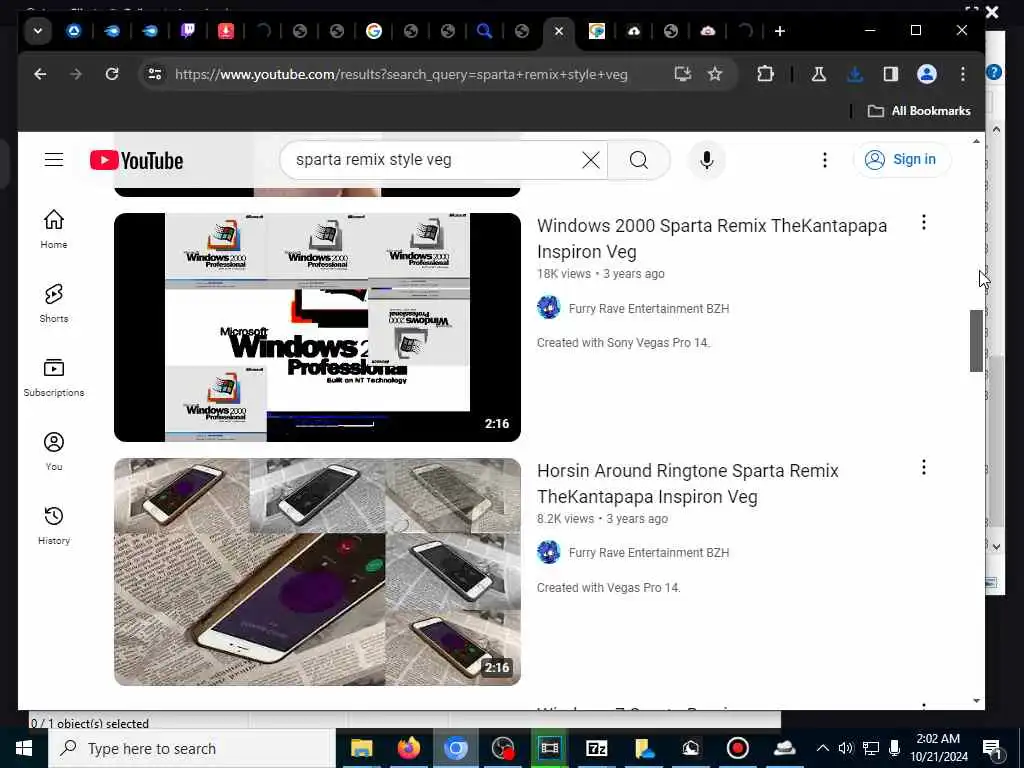This screenshot has width=1024, height=768.
Task: Click 'Created with Sony Vegas Pro 14.' description
Action: 623,343
